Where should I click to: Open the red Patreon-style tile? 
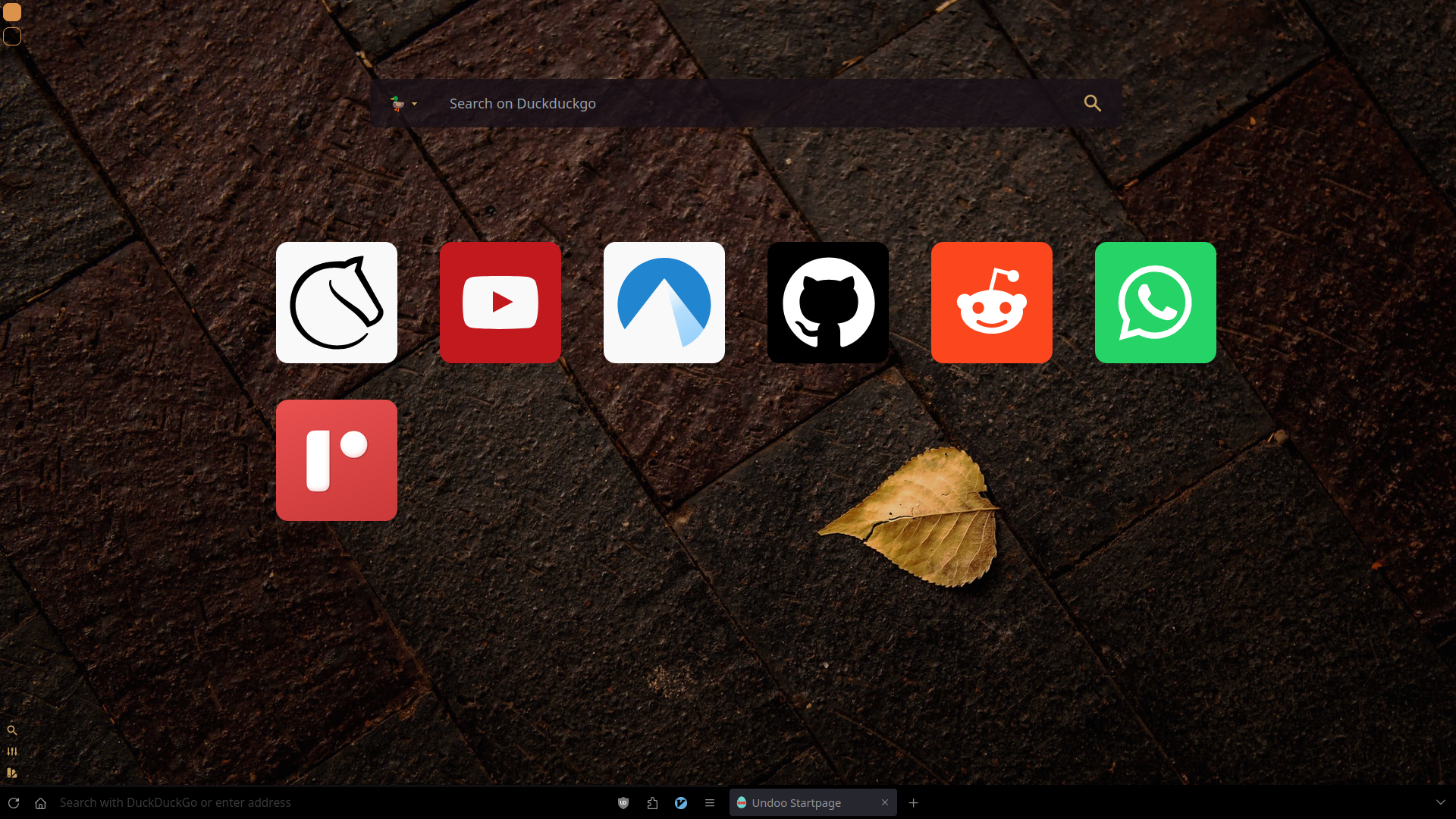click(337, 460)
